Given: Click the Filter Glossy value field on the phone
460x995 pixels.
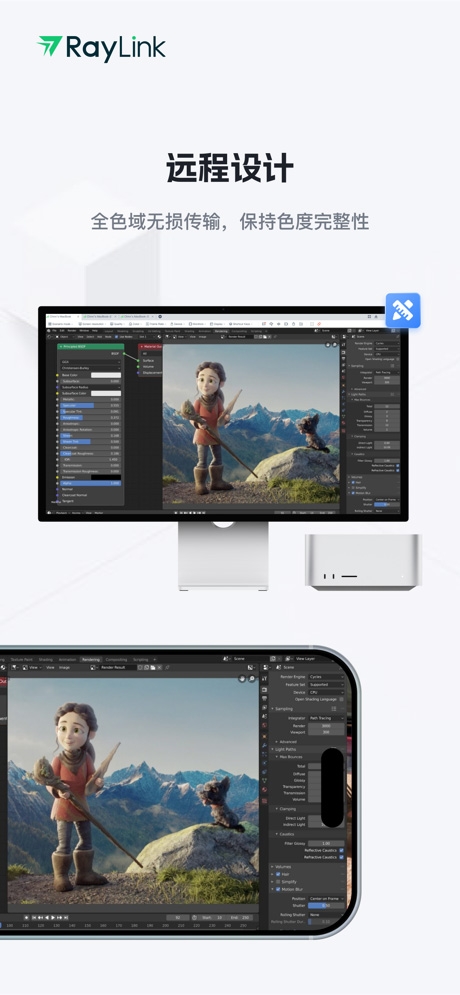Looking at the screenshot, I should click(x=326, y=843).
